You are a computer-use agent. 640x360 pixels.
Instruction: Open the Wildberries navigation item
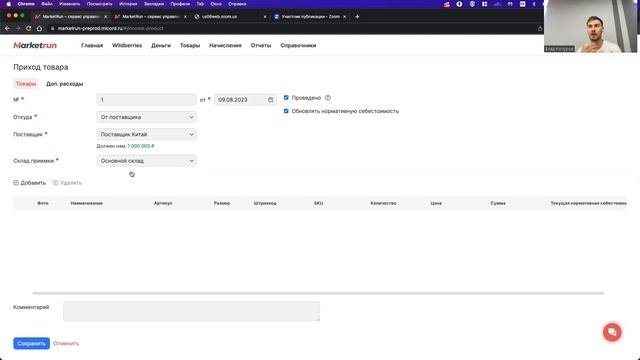coord(127,45)
